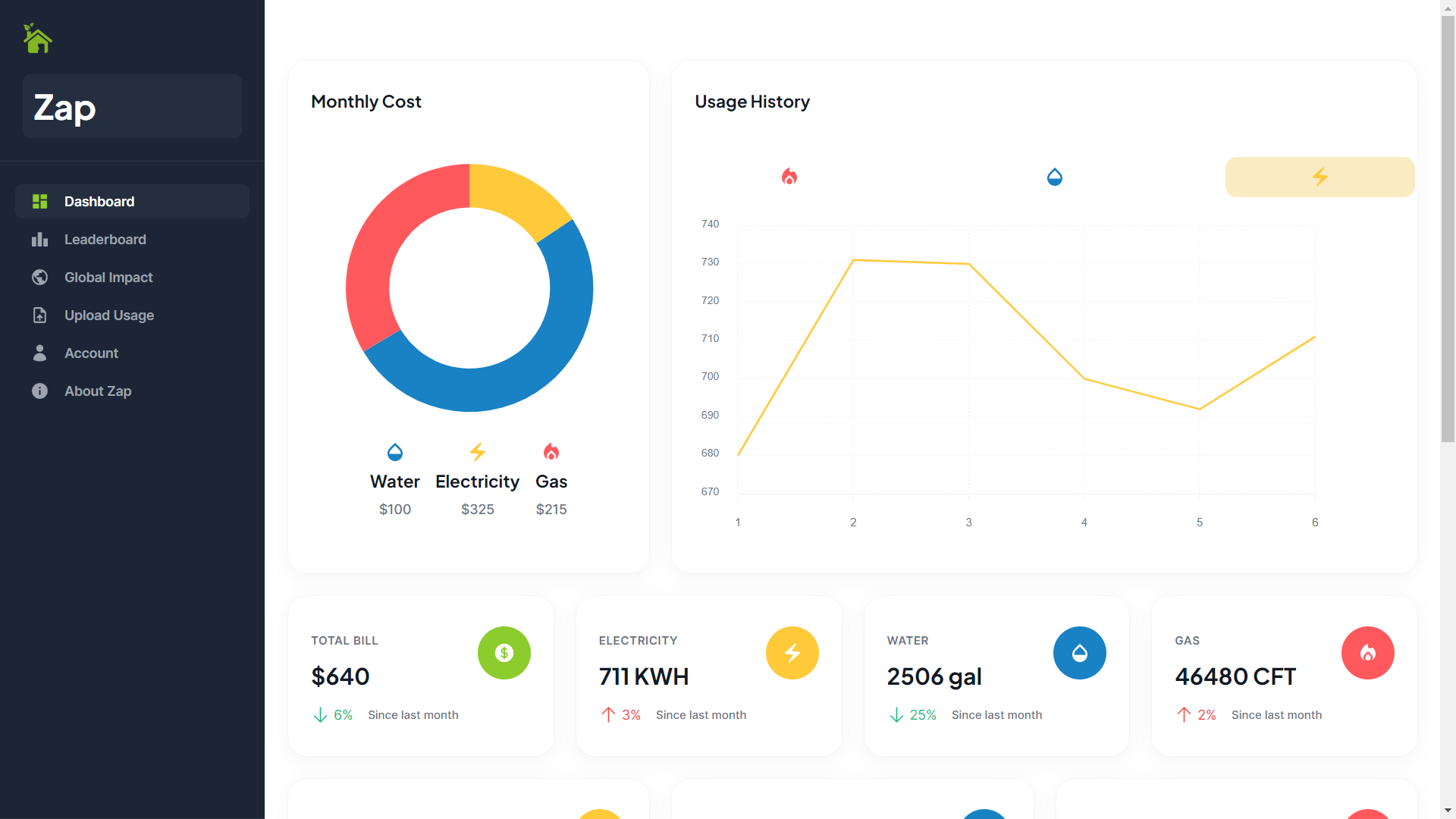Click the 2506 gal value

[934, 676]
